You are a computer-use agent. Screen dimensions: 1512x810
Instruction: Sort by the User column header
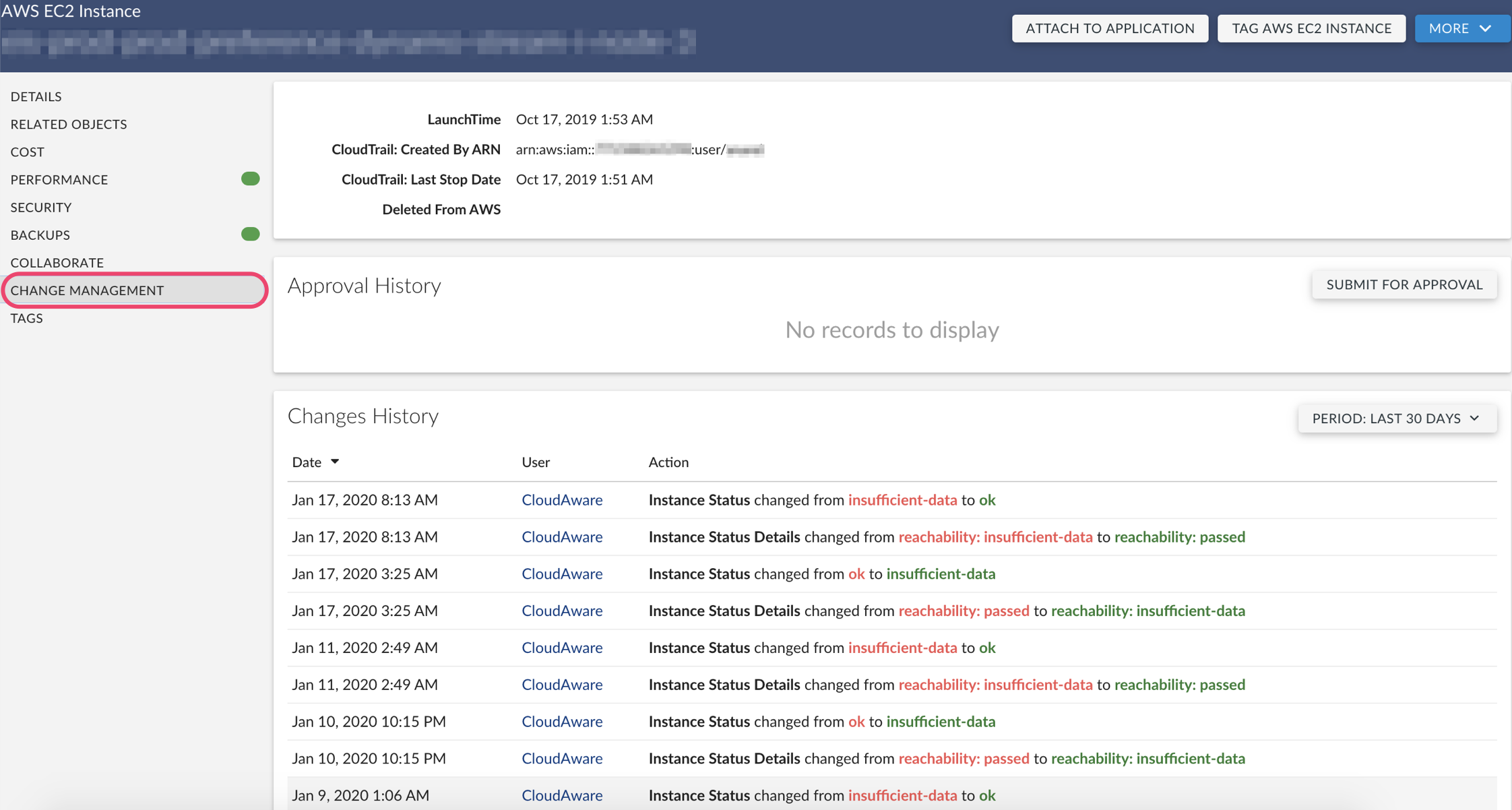536,462
